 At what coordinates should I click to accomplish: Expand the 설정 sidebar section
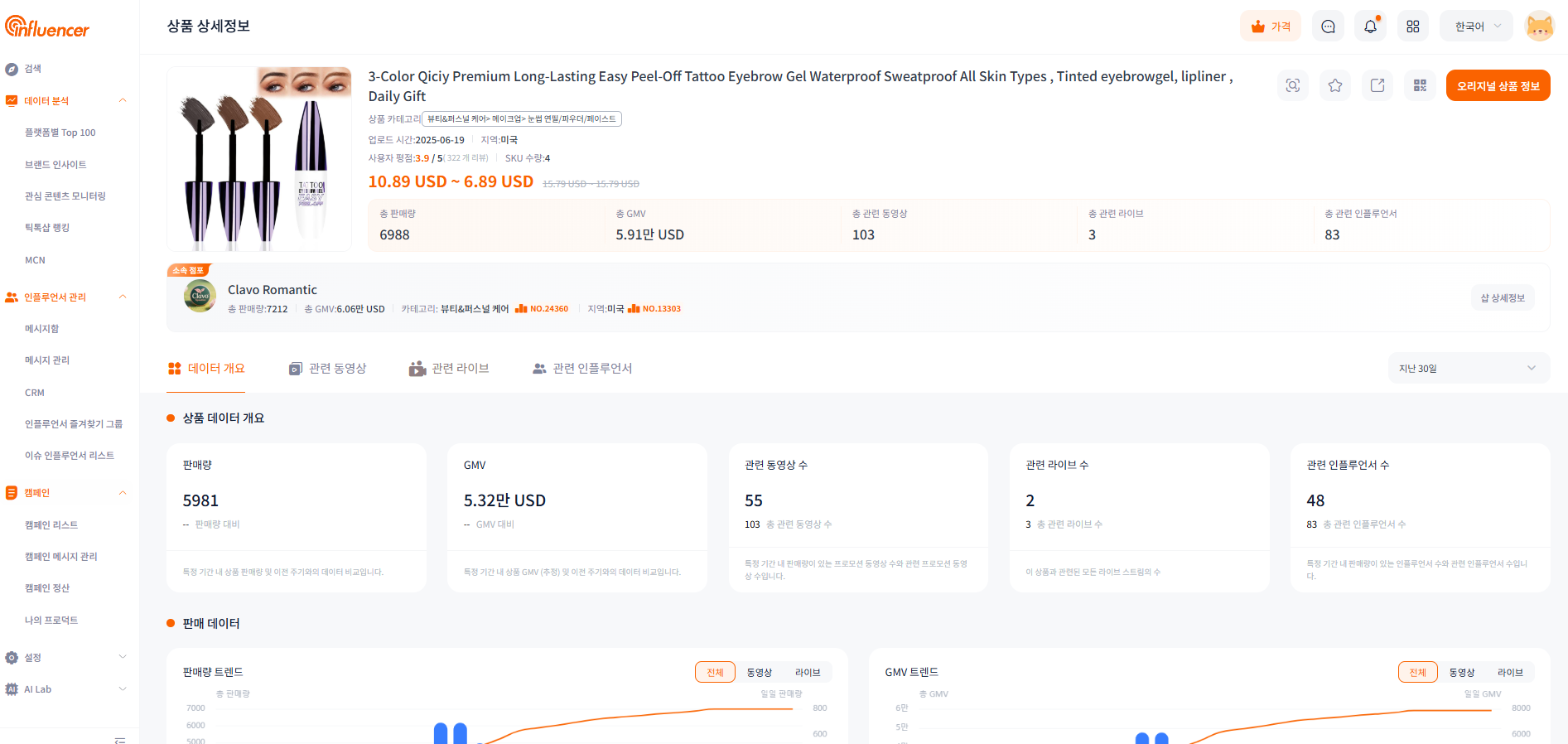65,657
